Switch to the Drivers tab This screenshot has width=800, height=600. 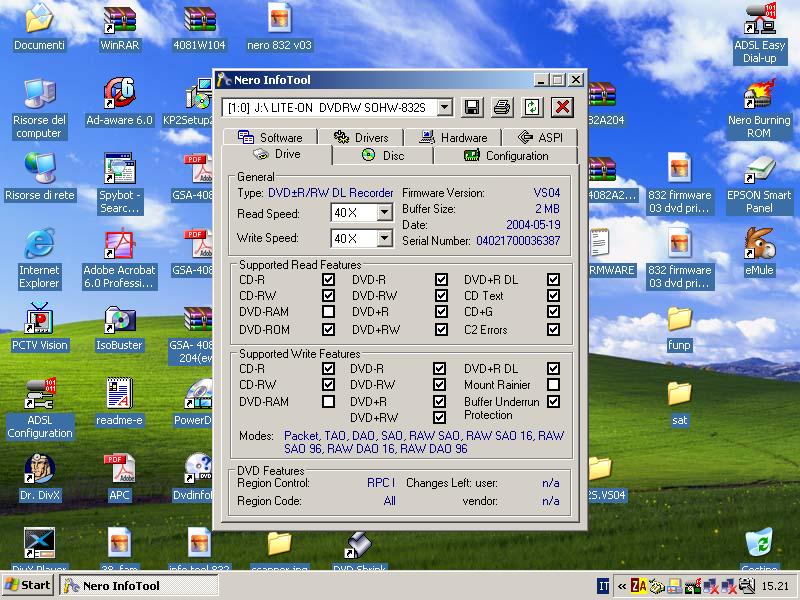click(x=361, y=137)
